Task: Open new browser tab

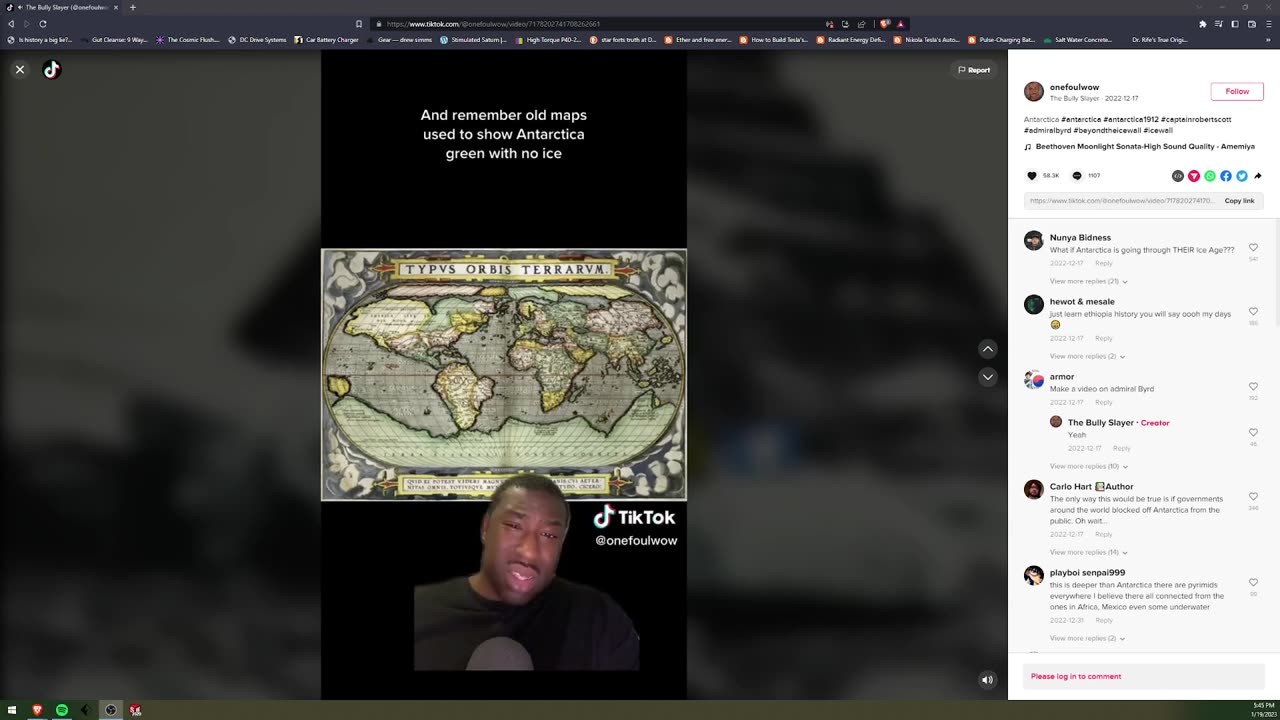Action: click(x=132, y=7)
